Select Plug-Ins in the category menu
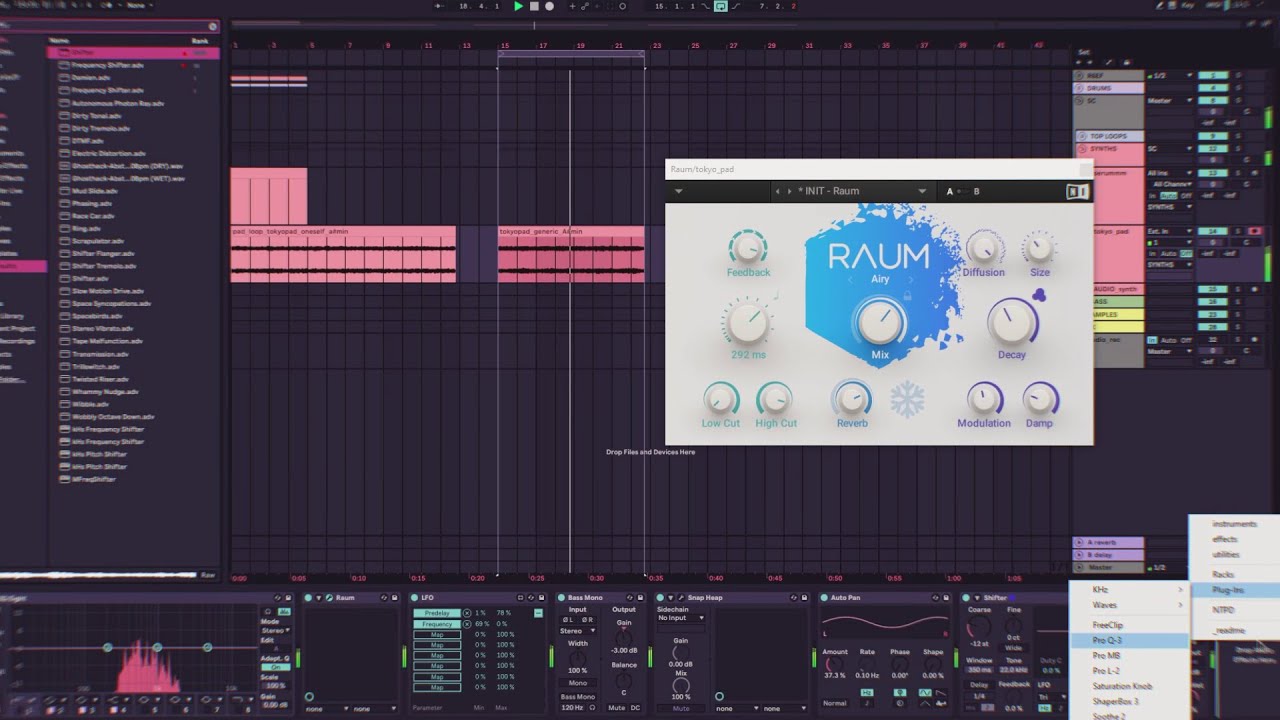 coord(1233,590)
